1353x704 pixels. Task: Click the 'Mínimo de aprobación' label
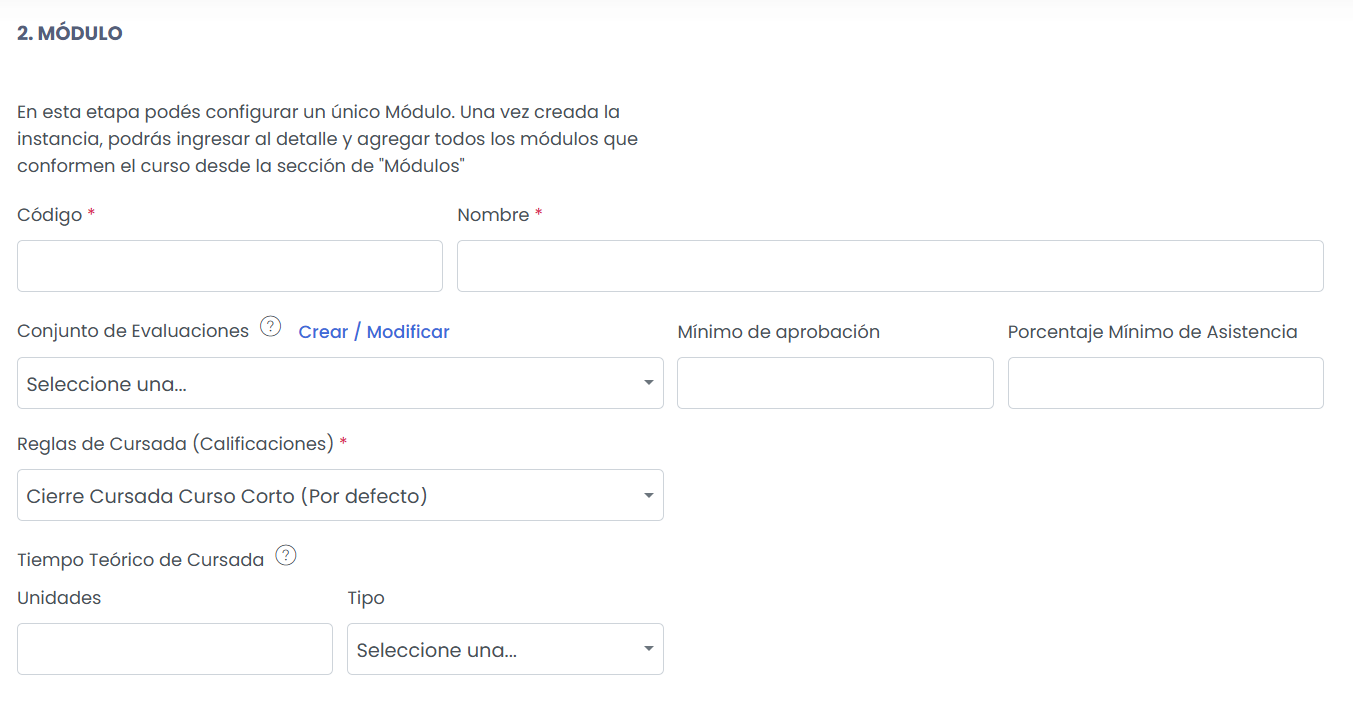(x=778, y=332)
